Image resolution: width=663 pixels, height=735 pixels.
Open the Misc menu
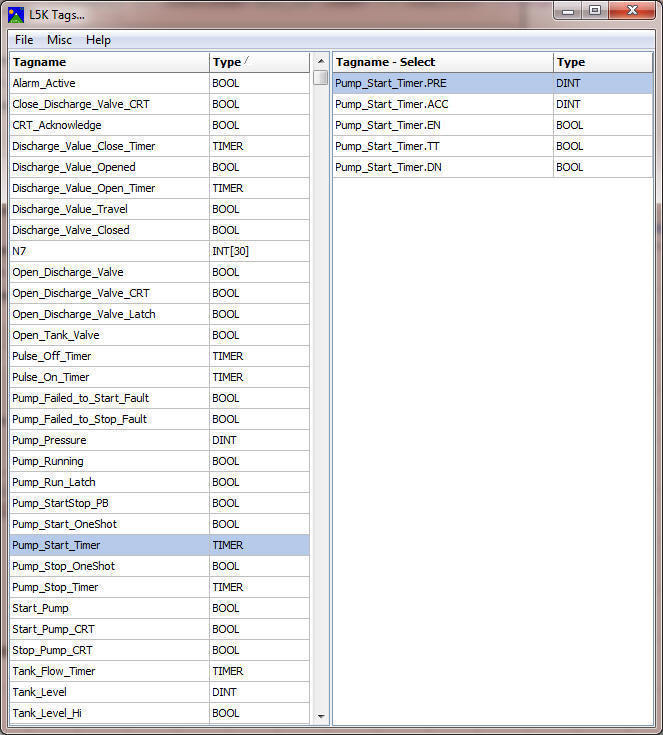tap(59, 40)
